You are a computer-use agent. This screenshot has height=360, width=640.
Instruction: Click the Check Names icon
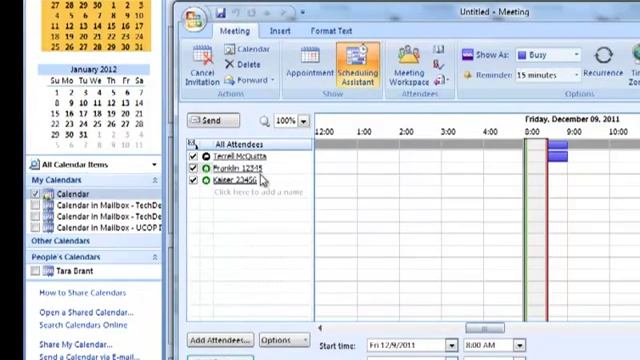coord(438,65)
